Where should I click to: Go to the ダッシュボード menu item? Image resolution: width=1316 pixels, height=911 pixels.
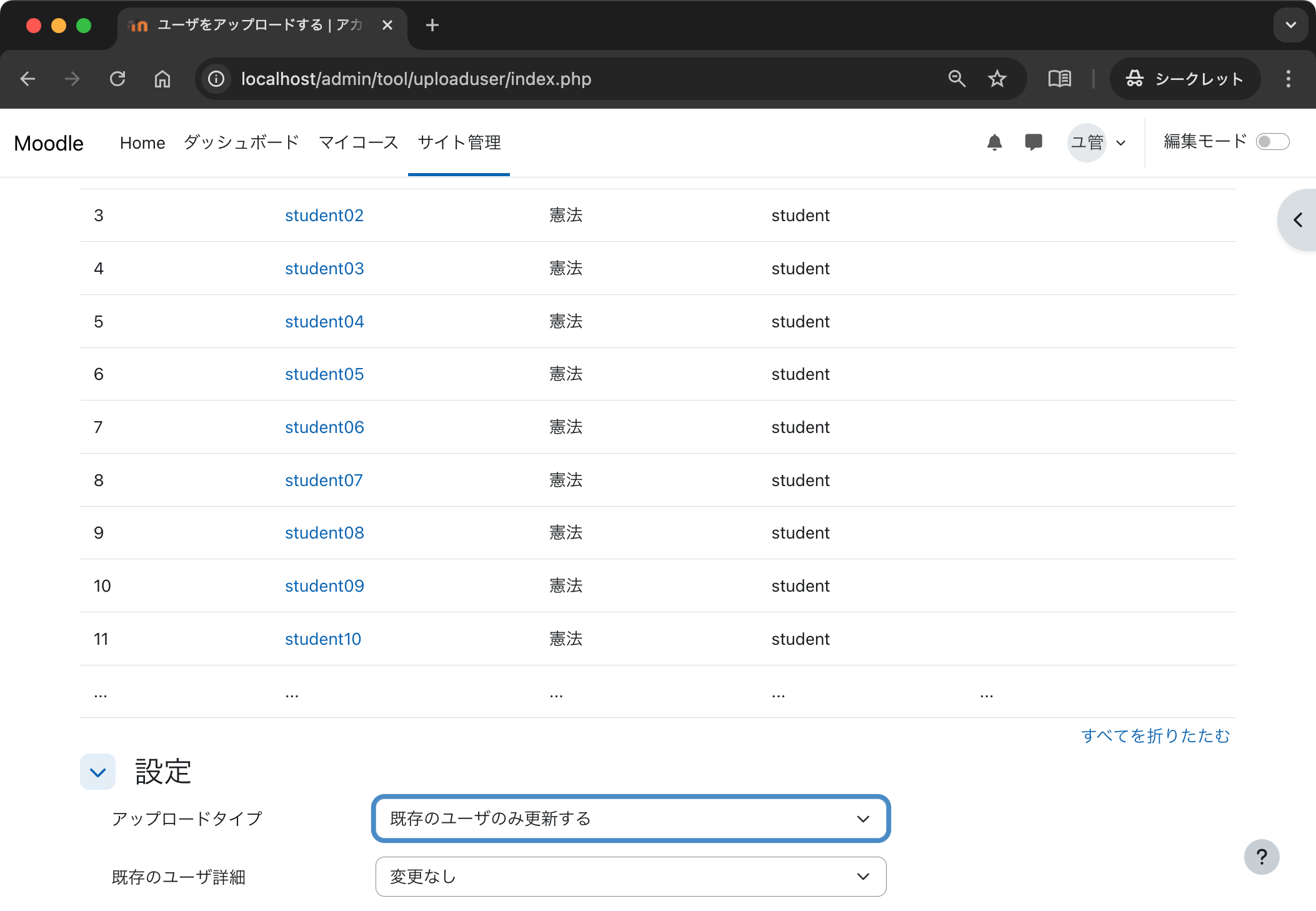click(x=241, y=142)
